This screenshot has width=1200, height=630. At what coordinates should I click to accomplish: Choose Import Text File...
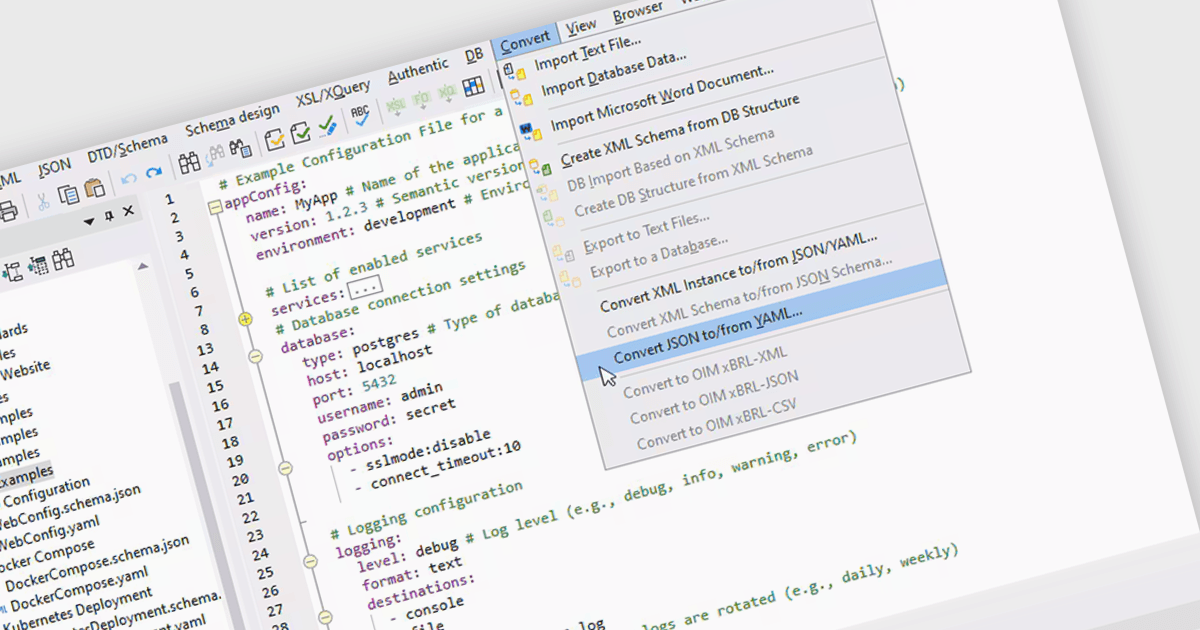pos(588,55)
